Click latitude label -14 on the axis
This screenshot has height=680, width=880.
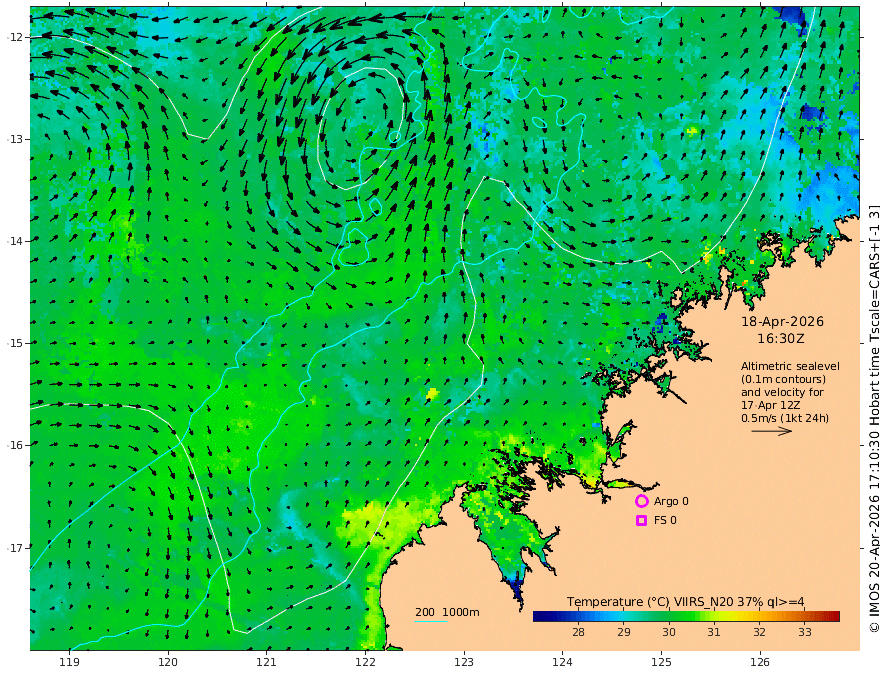[x=15, y=241]
